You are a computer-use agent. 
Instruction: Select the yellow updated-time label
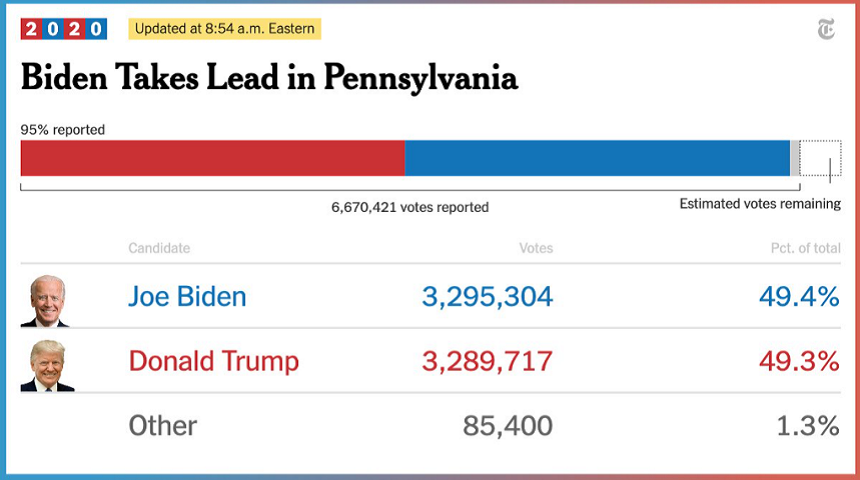tap(224, 29)
